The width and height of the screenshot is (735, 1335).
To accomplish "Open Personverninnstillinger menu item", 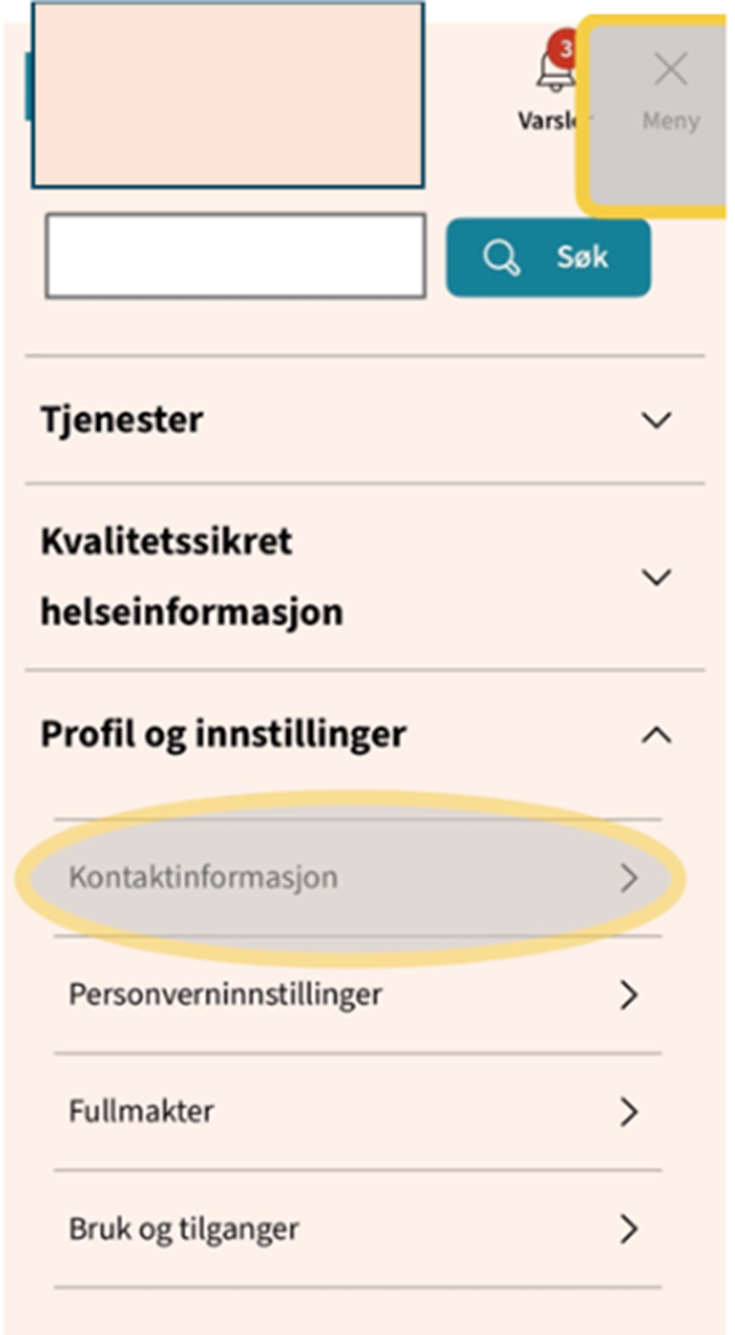I will coord(225,995).
